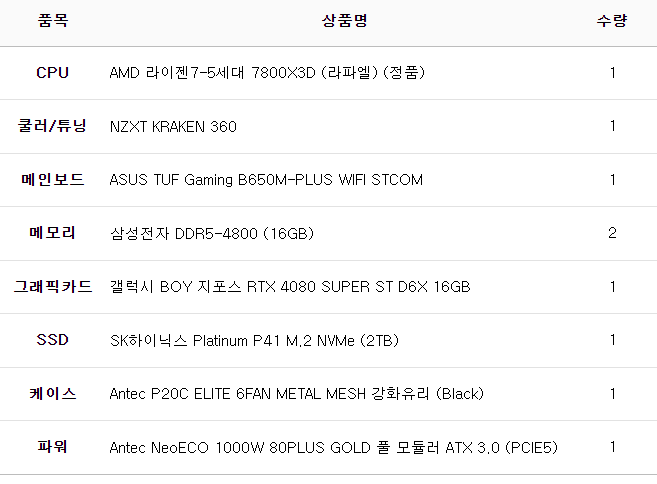Select the 메인보드 category label

coord(53,180)
